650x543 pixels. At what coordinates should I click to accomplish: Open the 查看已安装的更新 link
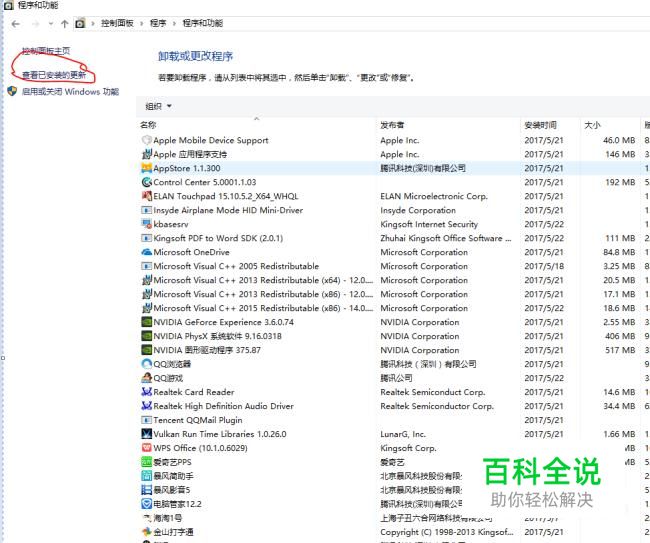tap(54, 75)
